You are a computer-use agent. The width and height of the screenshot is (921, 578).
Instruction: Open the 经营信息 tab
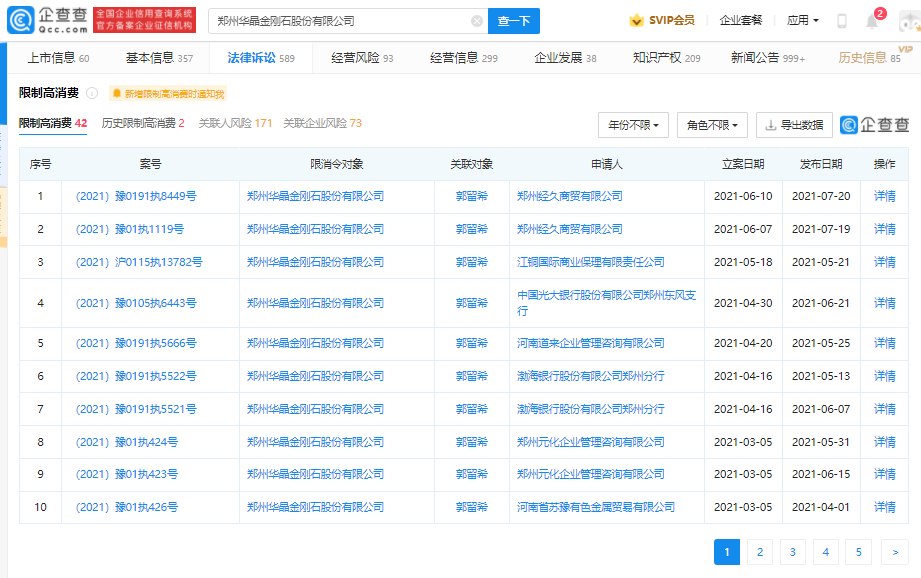pyautogui.click(x=463, y=58)
